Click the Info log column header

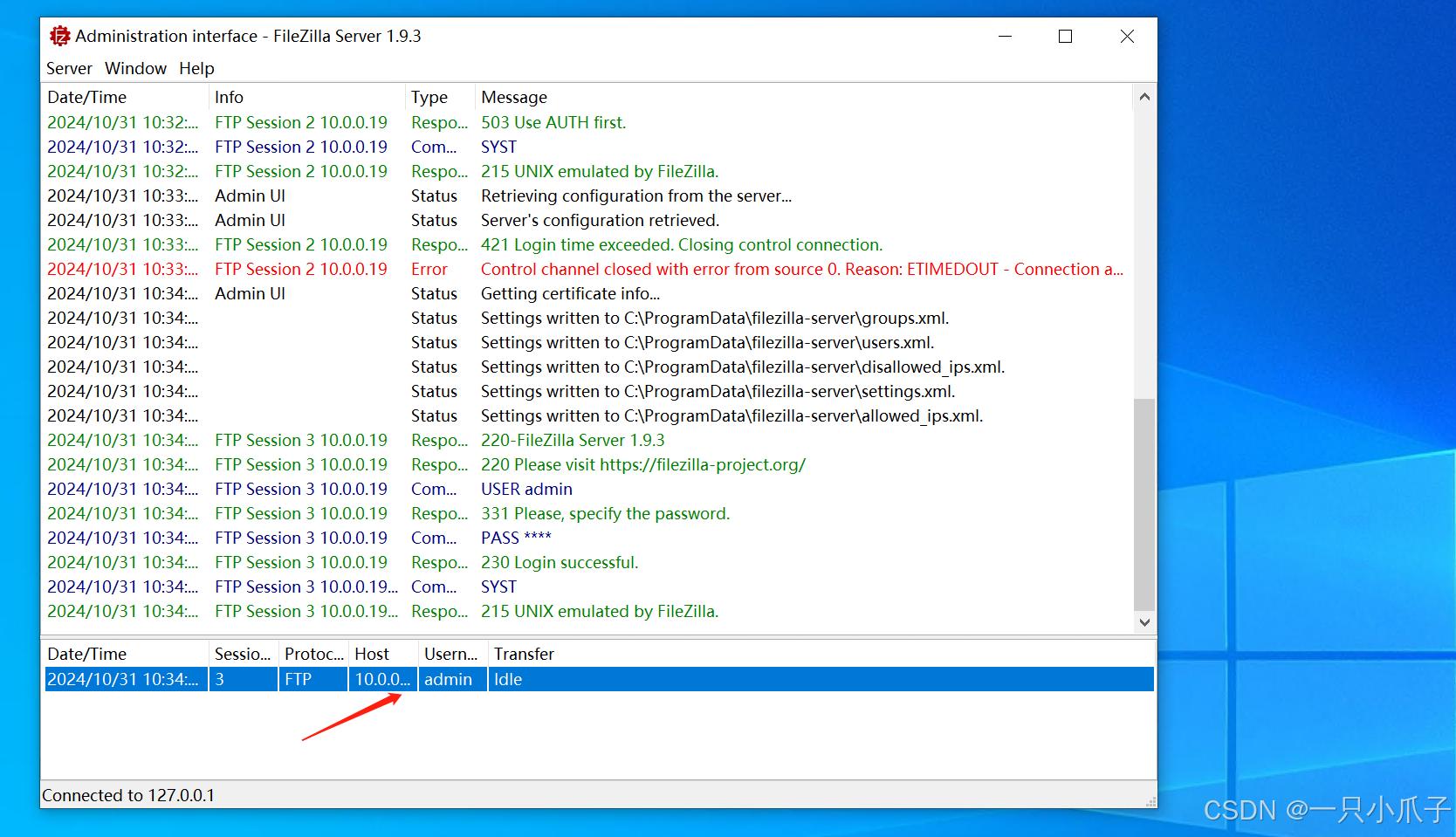pyautogui.click(x=307, y=97)
